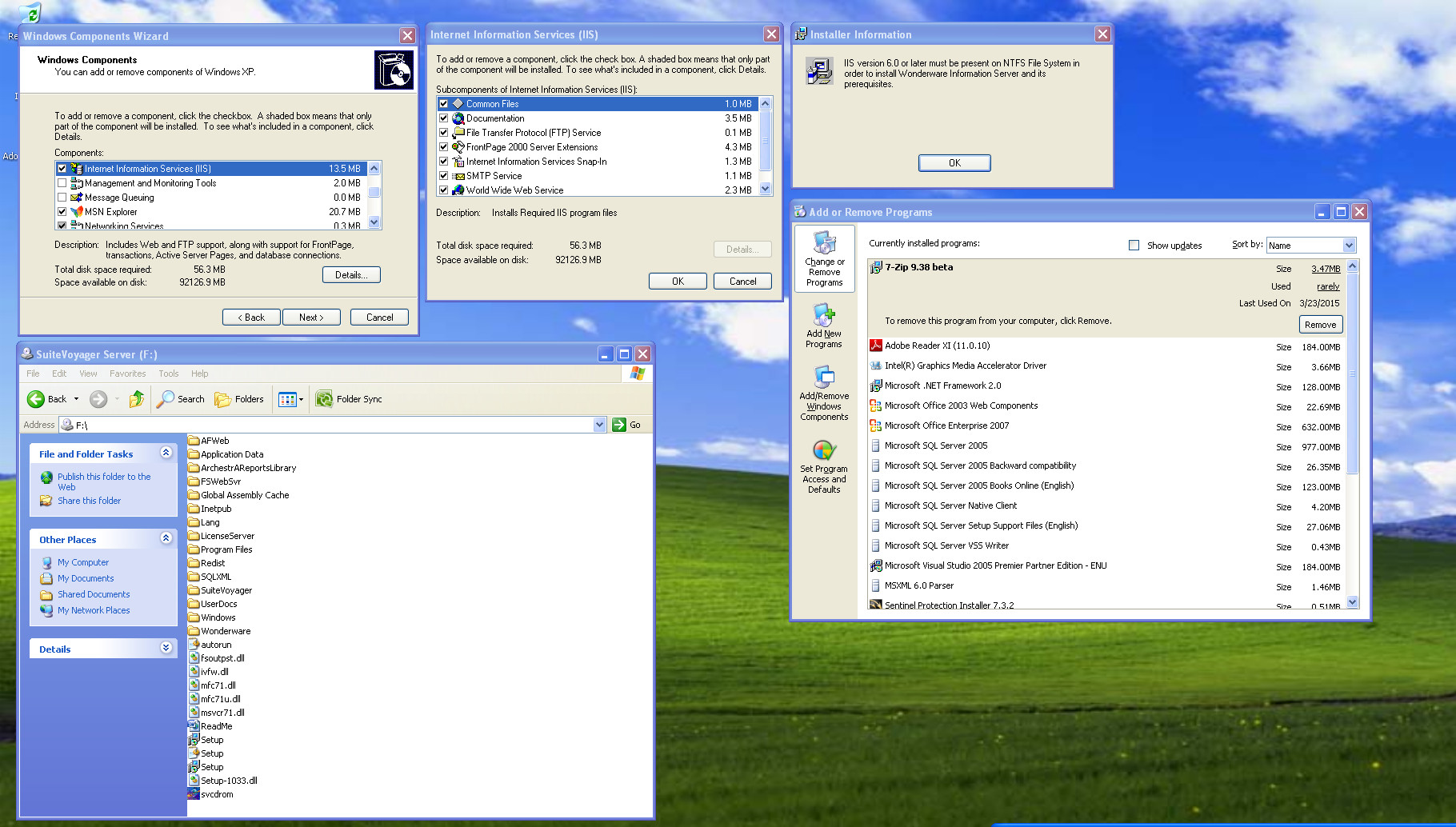This screenshot has height=827, width=1456.
Task: Open Search in the explorer toolbar
Action: tap(181, 399)
